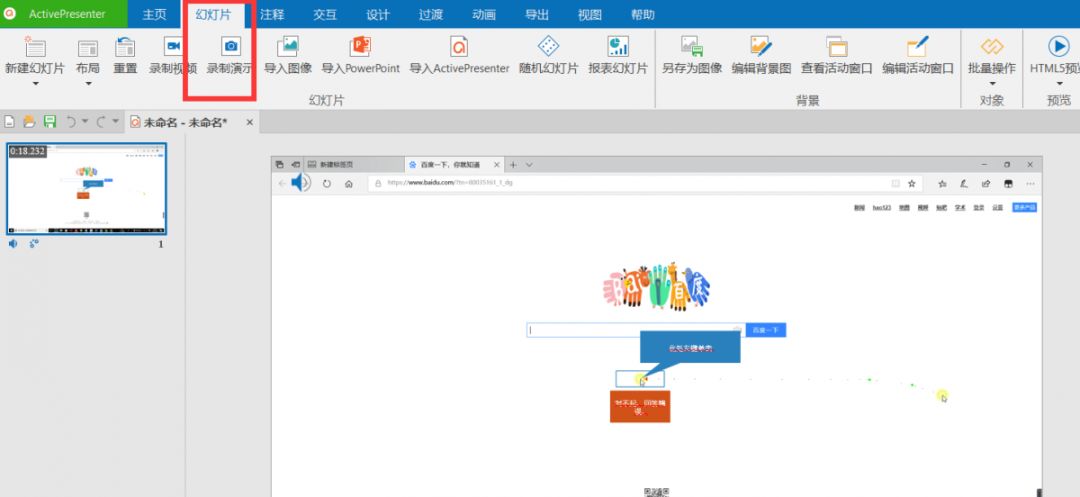Open the 交互 ribbon tab
The height and width of the screenshot is (497, 1080).
click(325, 14)
